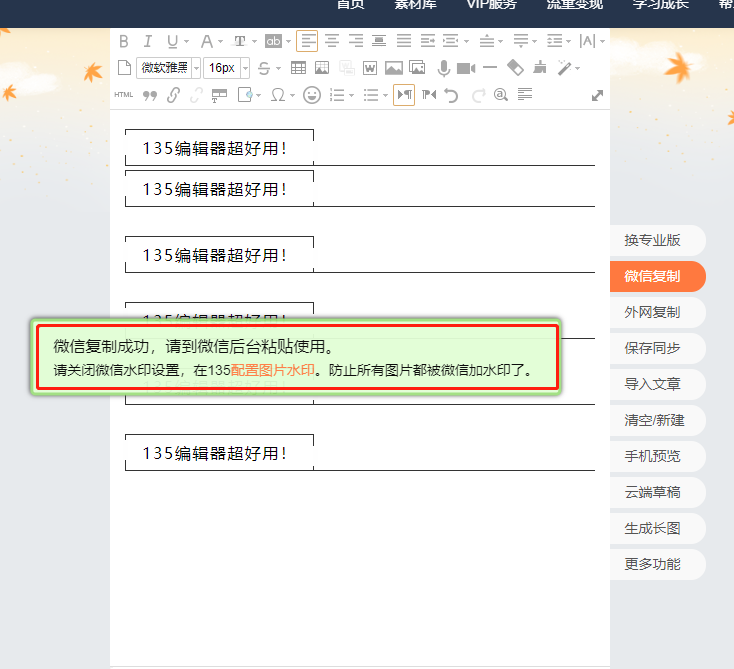
Task: Insert a single image
Action: 394,68
